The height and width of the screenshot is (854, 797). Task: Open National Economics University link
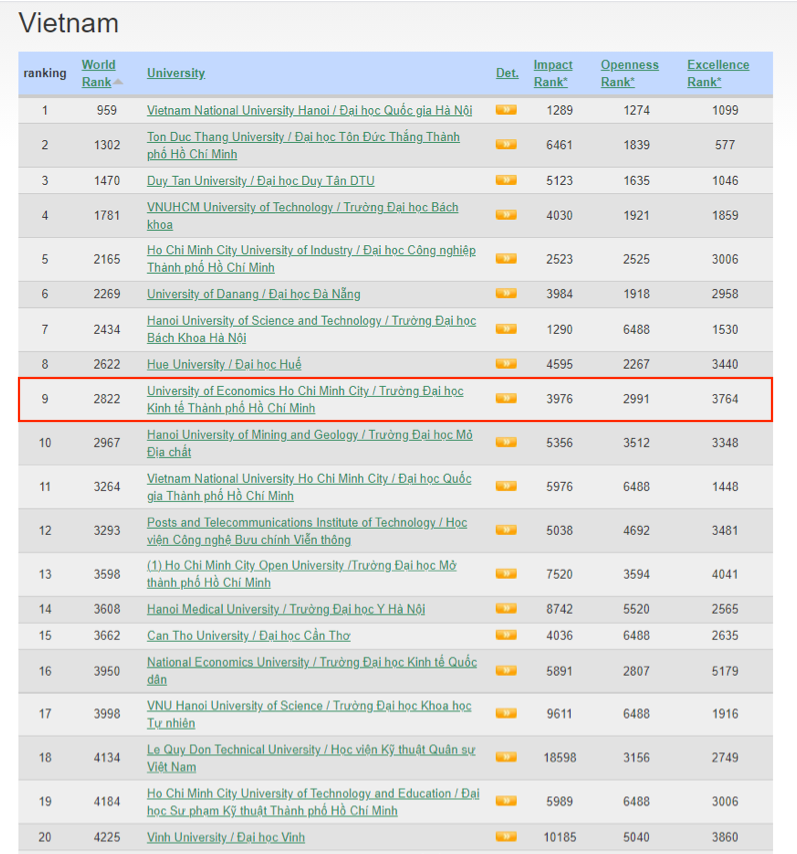click(x=311, y=662)
